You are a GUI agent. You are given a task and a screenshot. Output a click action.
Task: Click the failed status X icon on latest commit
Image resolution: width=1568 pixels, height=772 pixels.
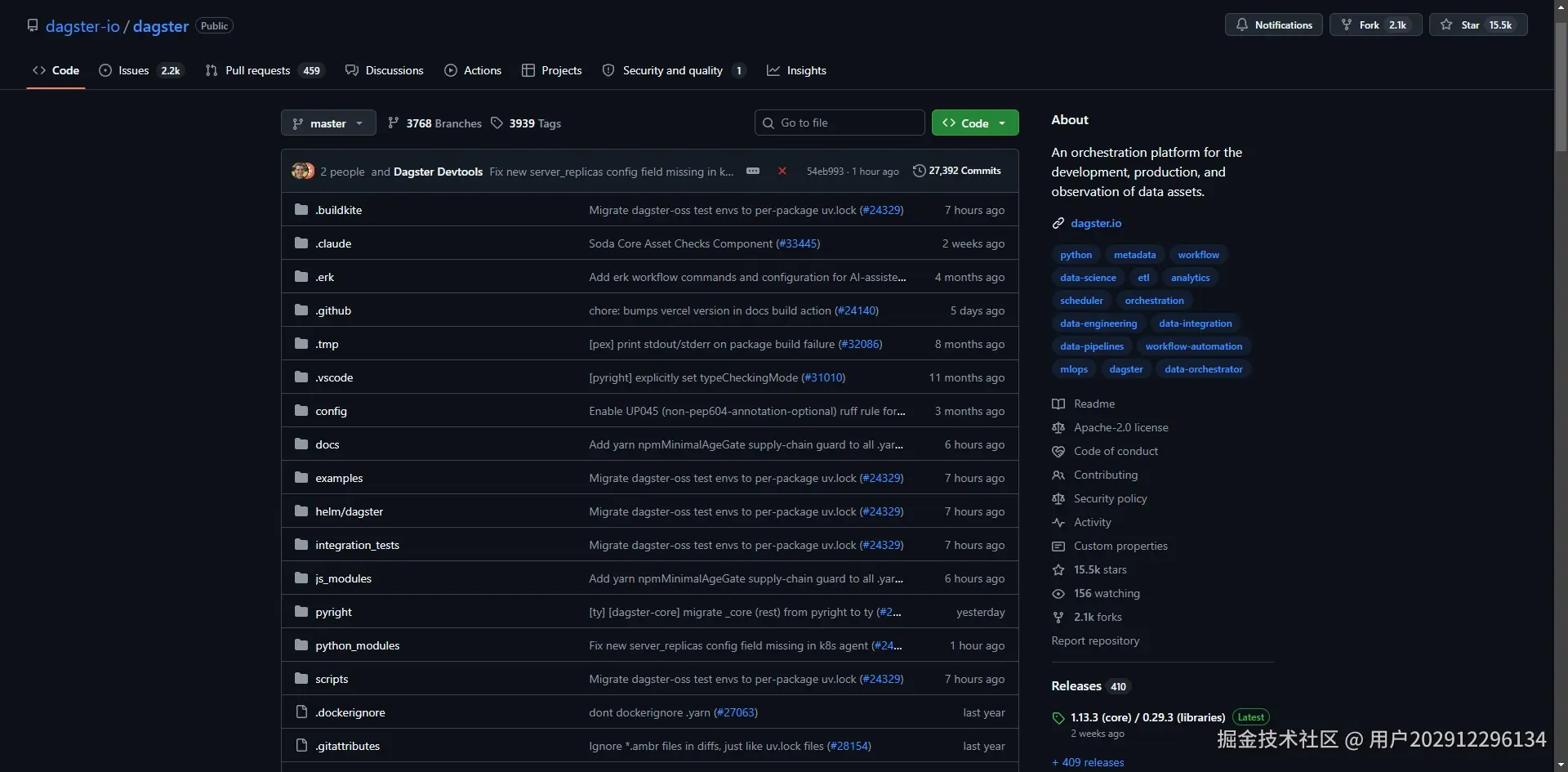[x=782, y=171]
